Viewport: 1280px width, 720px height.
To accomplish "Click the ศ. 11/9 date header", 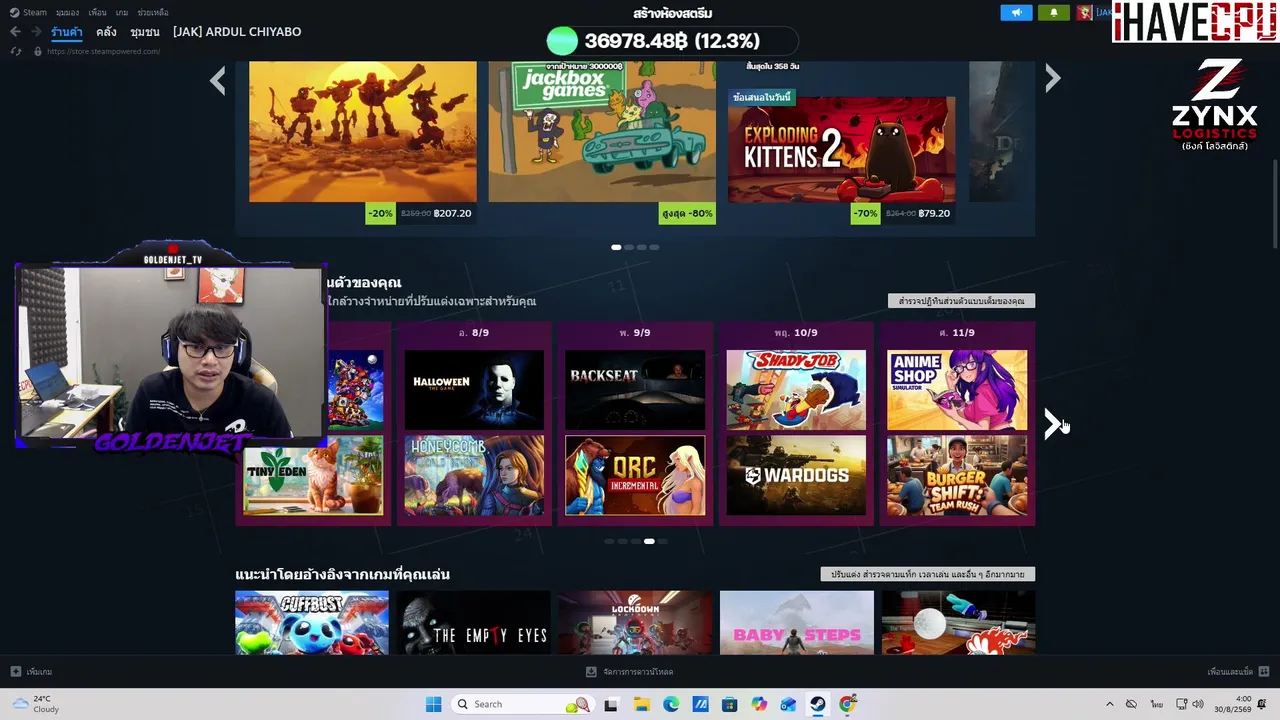I will (957, 332).
